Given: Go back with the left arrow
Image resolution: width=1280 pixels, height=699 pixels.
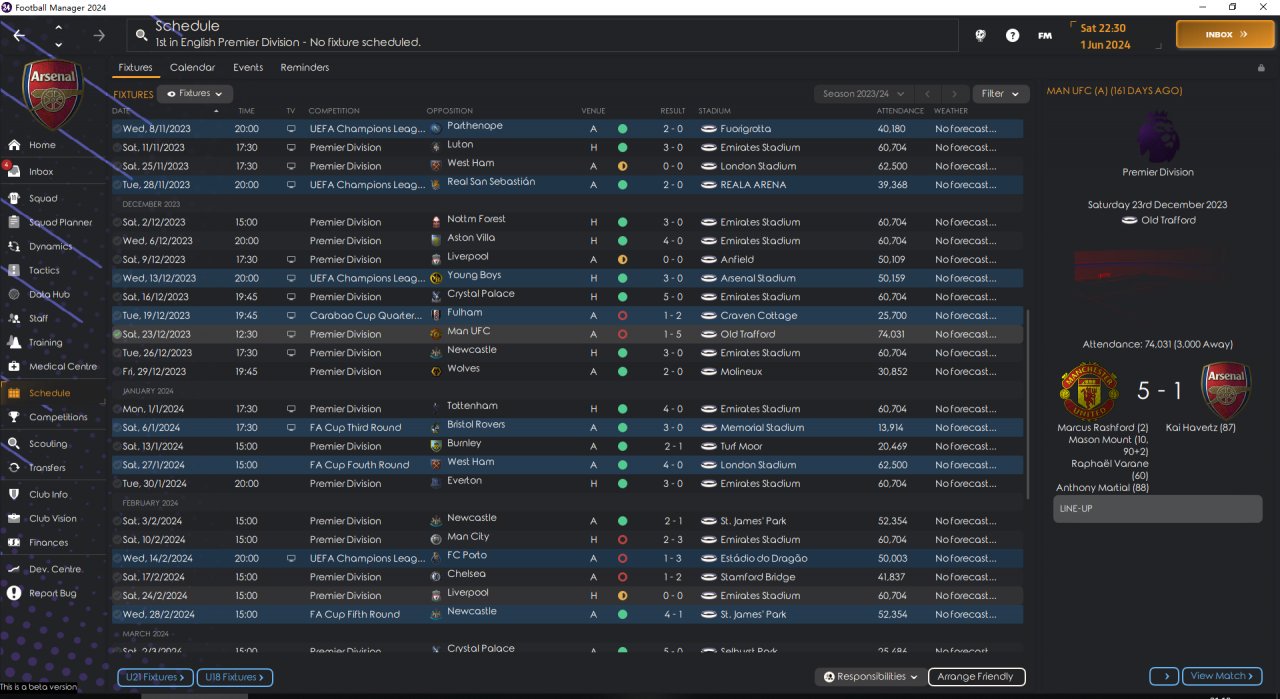Looking at the screenshot, I should (19, 35).
